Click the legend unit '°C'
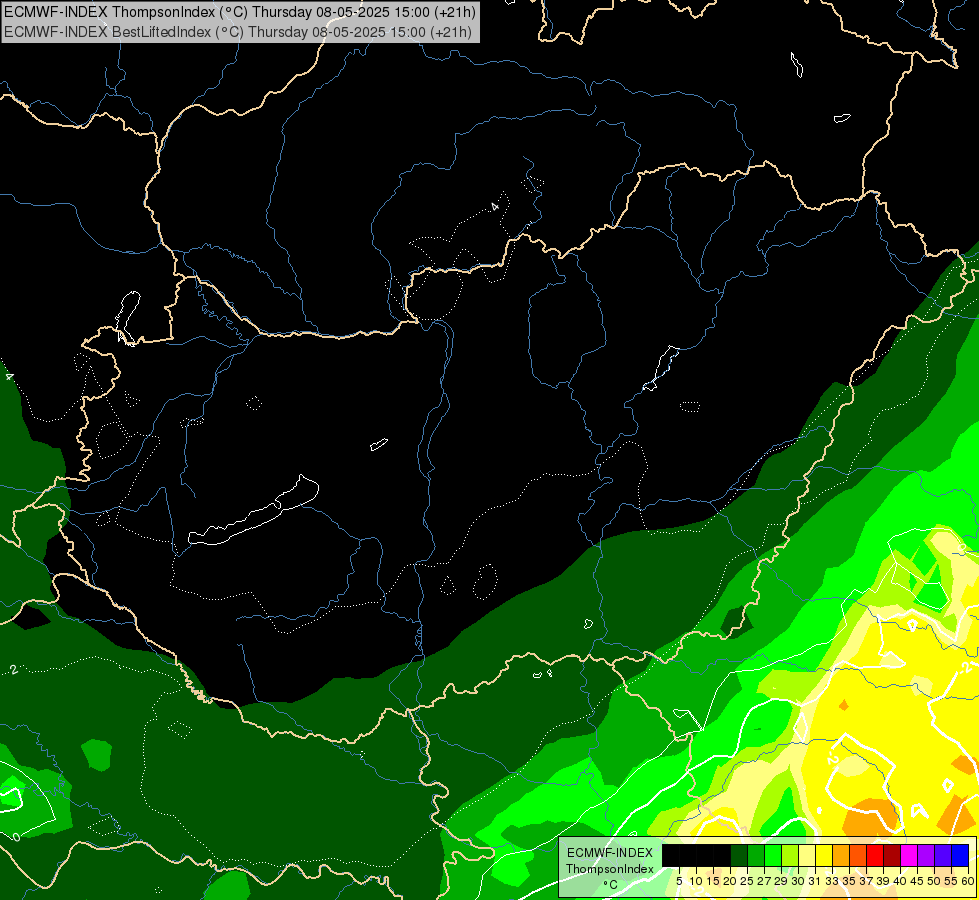This screenshot has width=979, height=900. [611, 885]
